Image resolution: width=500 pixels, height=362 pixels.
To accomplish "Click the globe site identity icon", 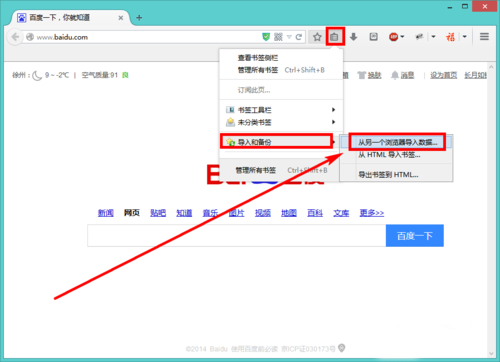I will [x=30, y=37].
